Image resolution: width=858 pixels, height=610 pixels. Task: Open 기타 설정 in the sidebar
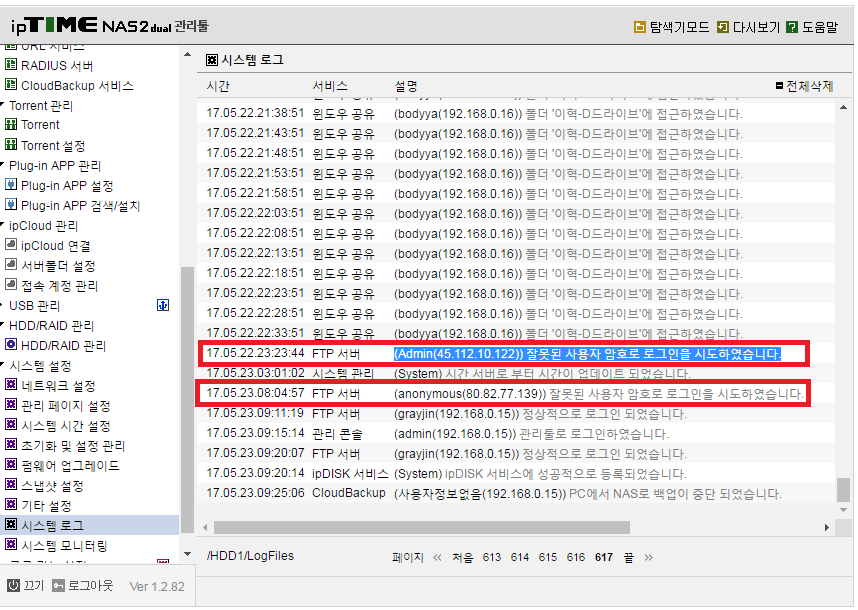pos(46,506)
